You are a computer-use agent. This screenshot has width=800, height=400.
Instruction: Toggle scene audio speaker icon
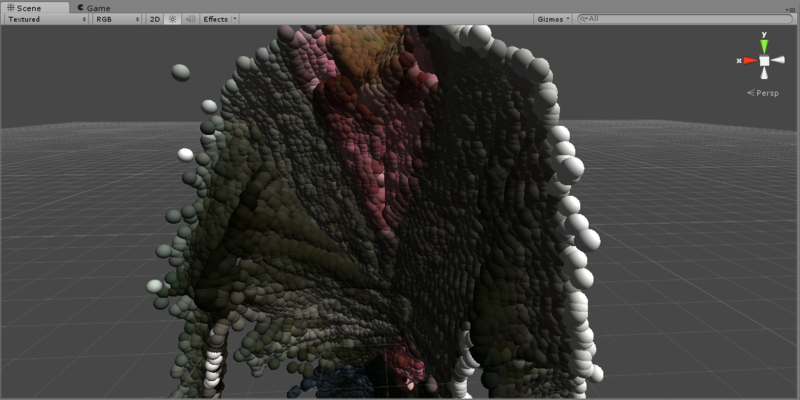[190, 19]
